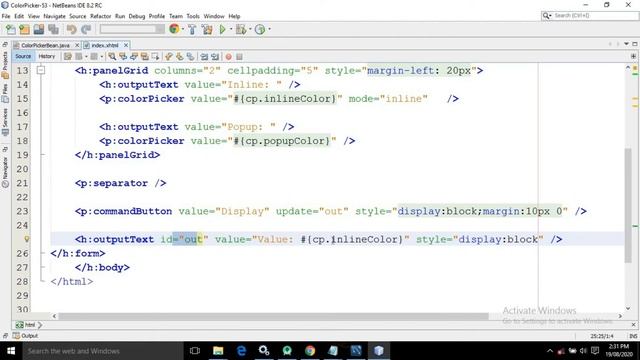
Task: Click the lightbulb hint on line 25
Action: pyautogui.click(x=27, y=239)
